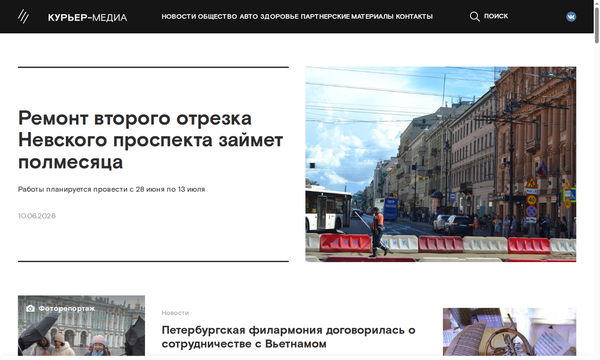Open the Контакты page
The width and height of the screenshot is (600, 360).
[414, 16]
